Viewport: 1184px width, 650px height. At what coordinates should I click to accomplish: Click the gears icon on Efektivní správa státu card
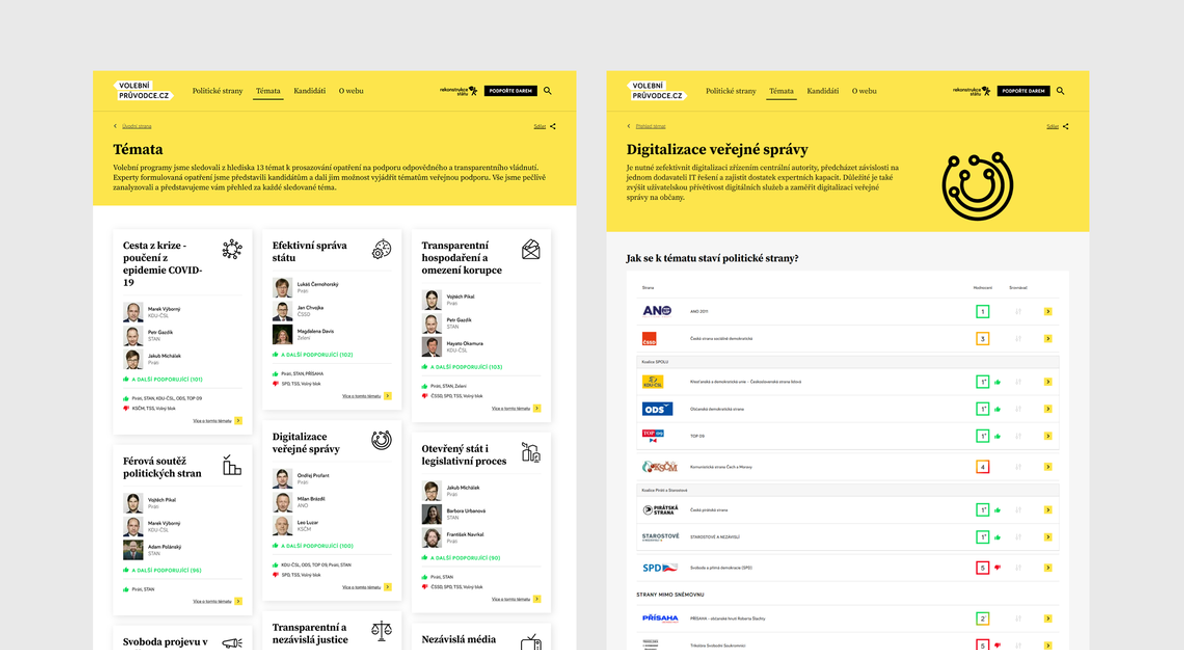[381, 249]
